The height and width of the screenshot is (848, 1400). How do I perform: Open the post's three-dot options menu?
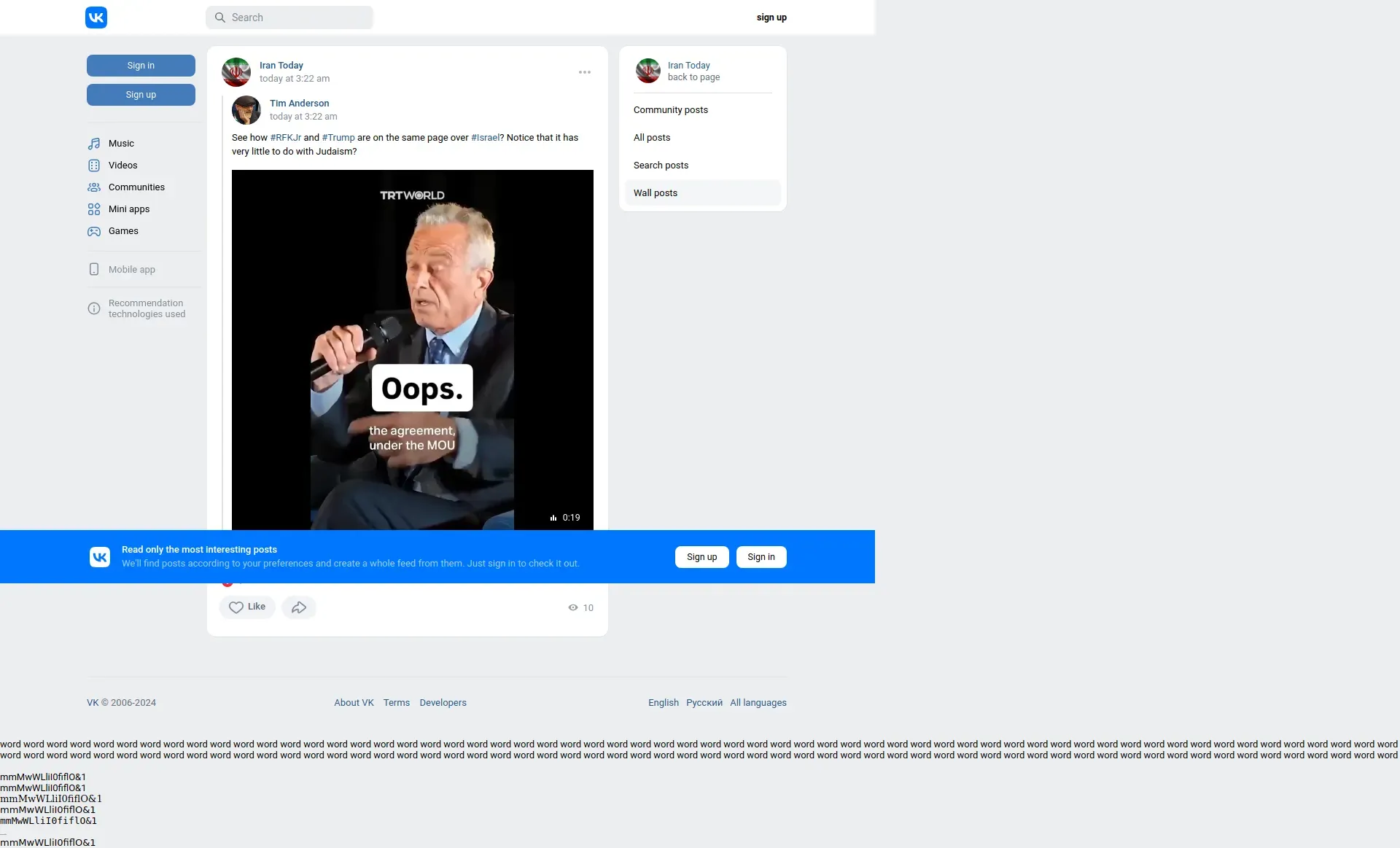(585, 72)
